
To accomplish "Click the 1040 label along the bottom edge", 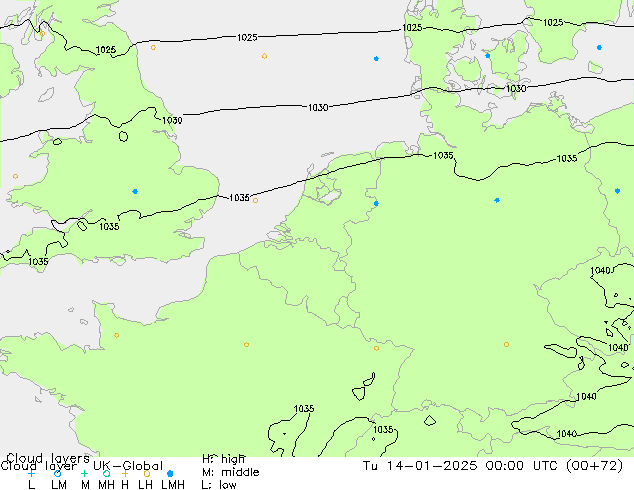I will [567, 434].
